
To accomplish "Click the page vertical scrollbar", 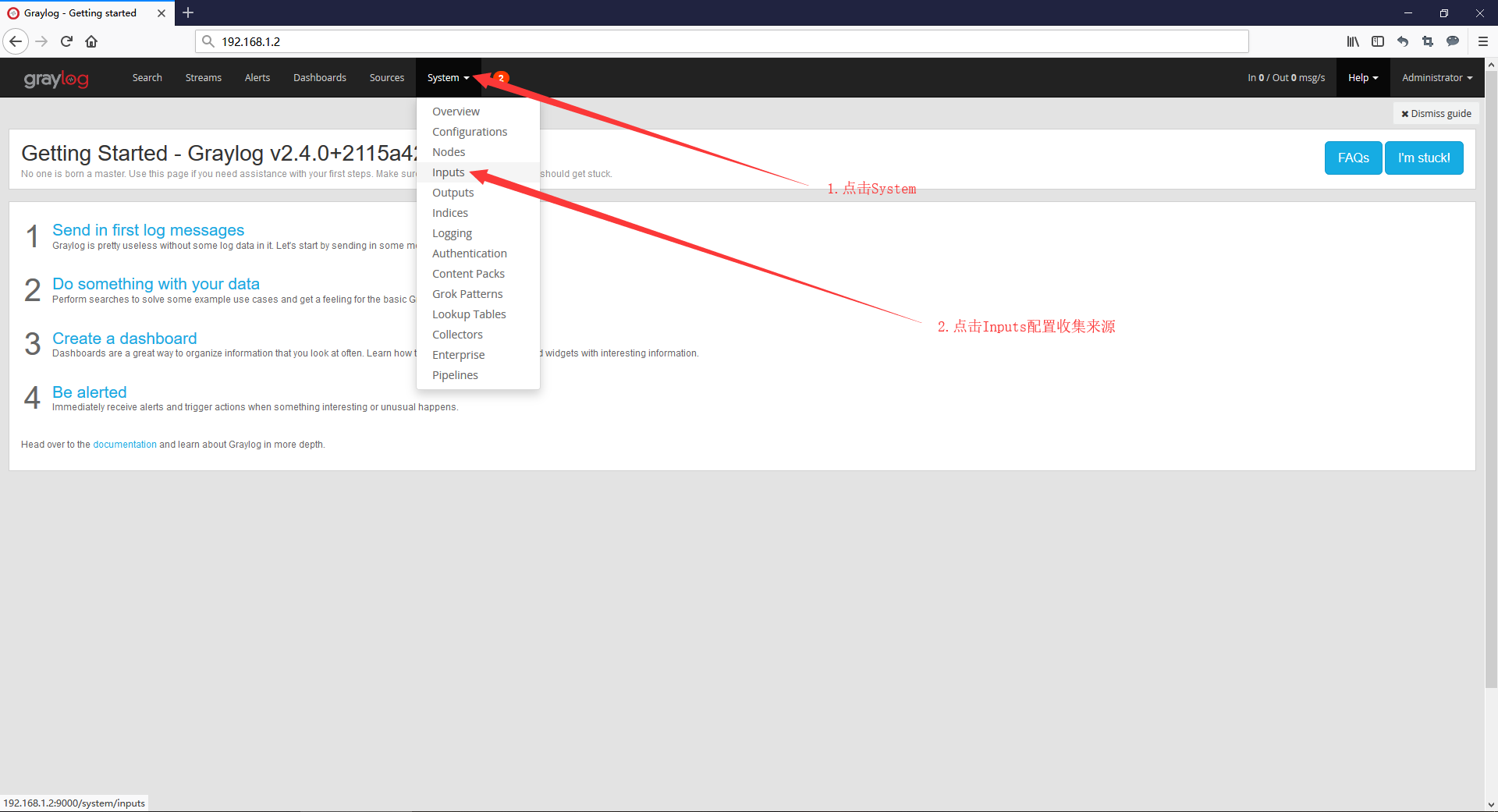I will [x=1491, y=381].
